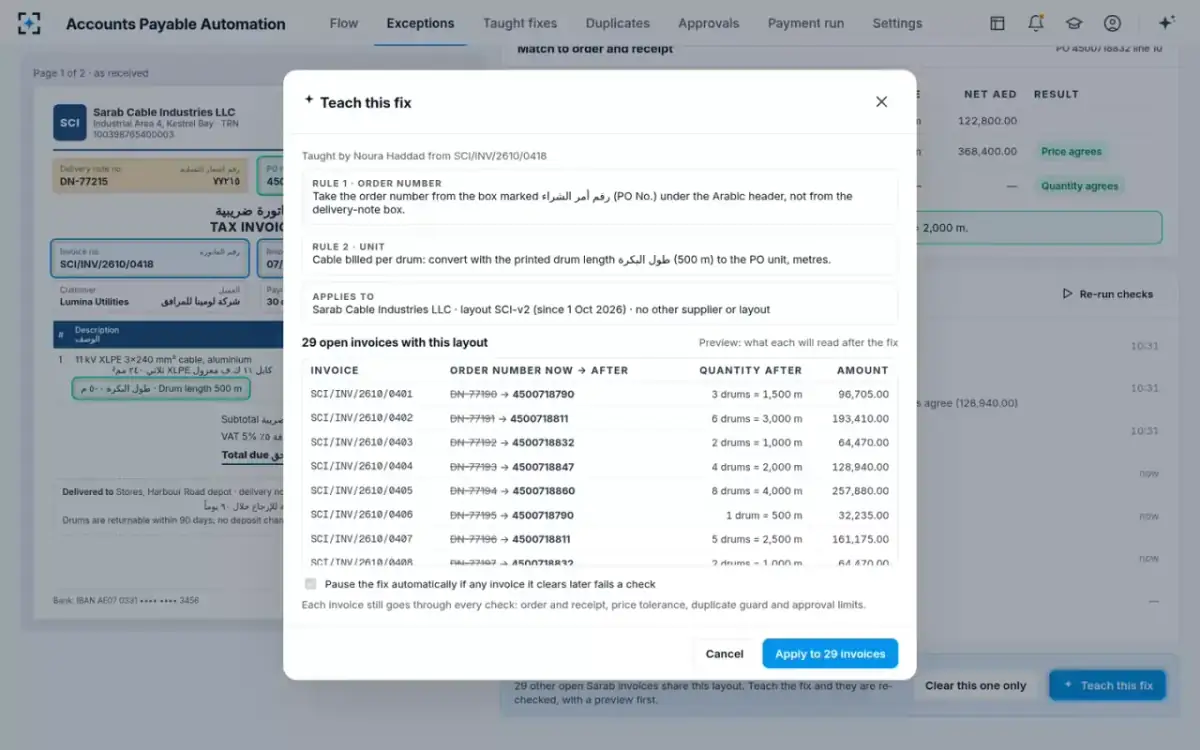Click the sparkle assistant icon in header

coord(1166,23)
